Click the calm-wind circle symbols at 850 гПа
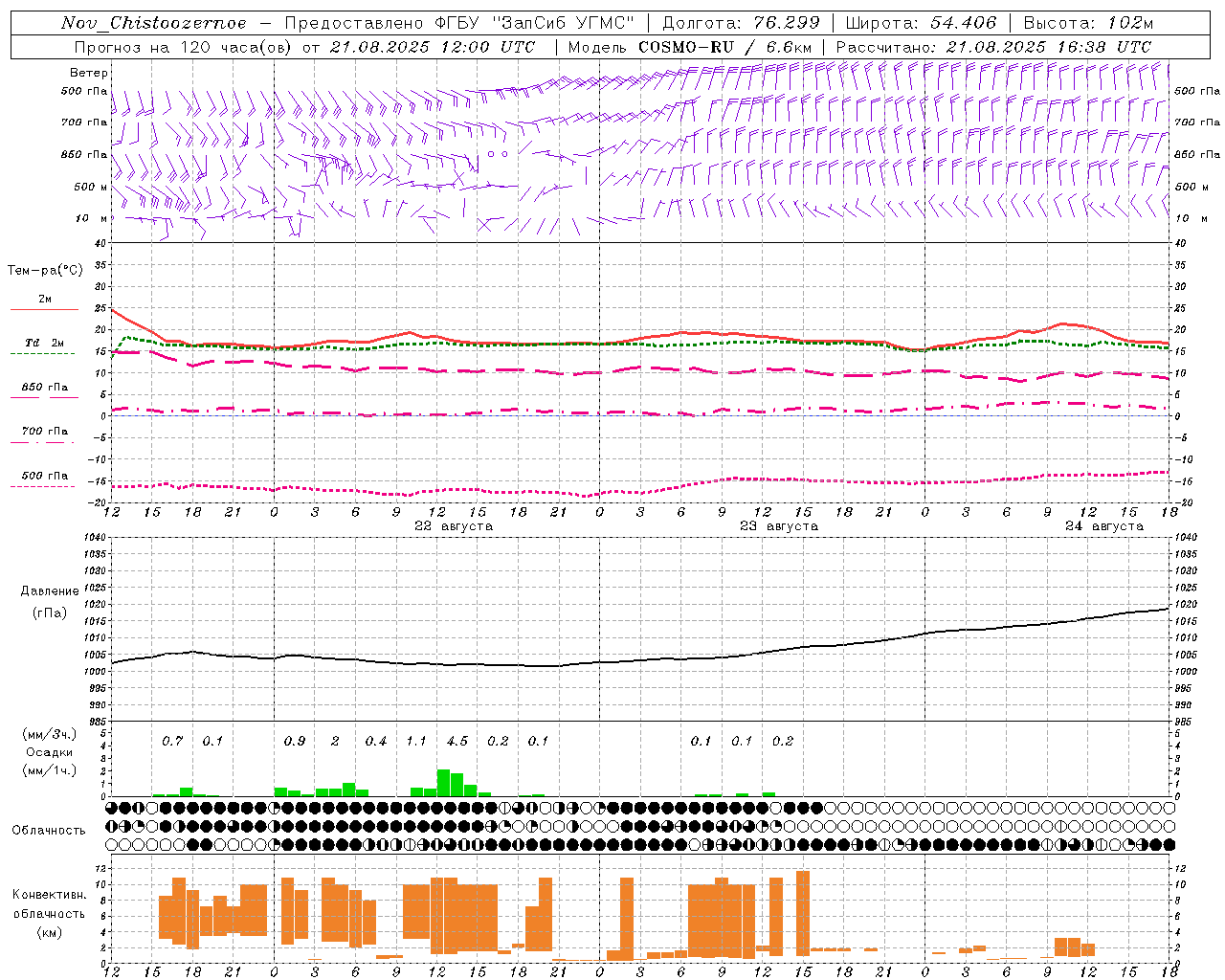This screenshot has height=980, width=1225. 497,153
